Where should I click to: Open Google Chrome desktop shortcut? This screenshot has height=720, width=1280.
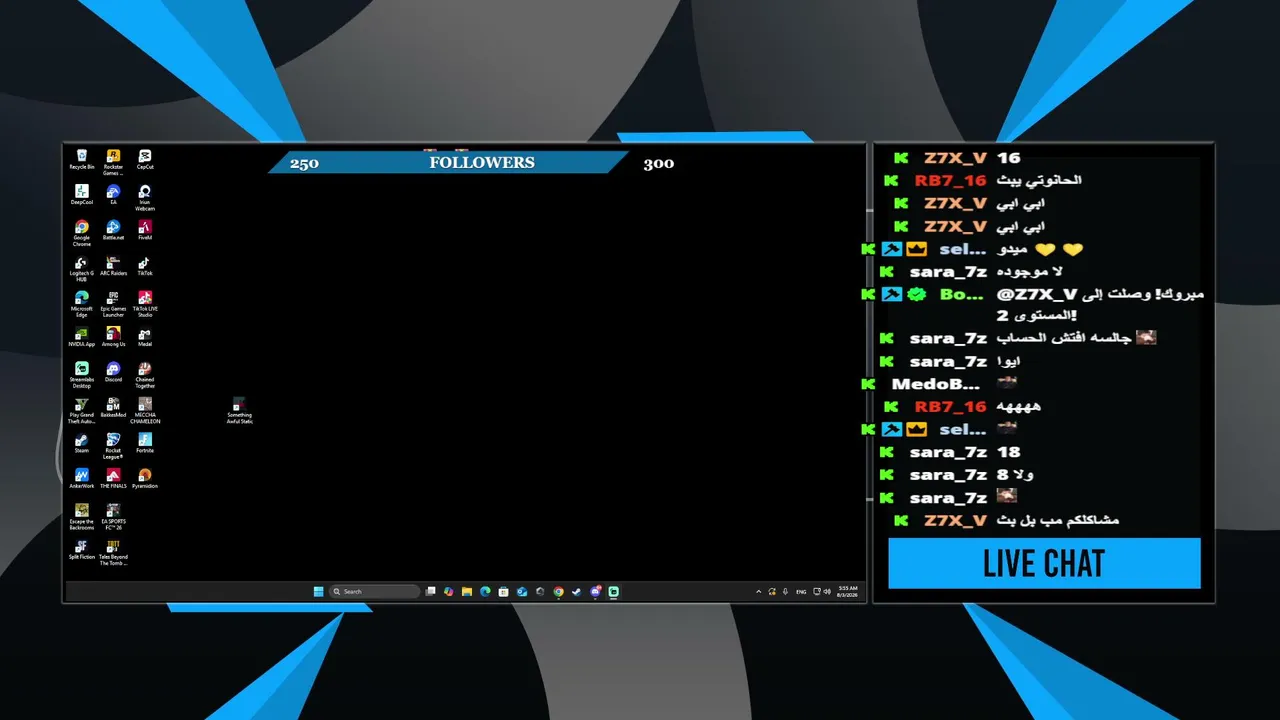point(82,234)
